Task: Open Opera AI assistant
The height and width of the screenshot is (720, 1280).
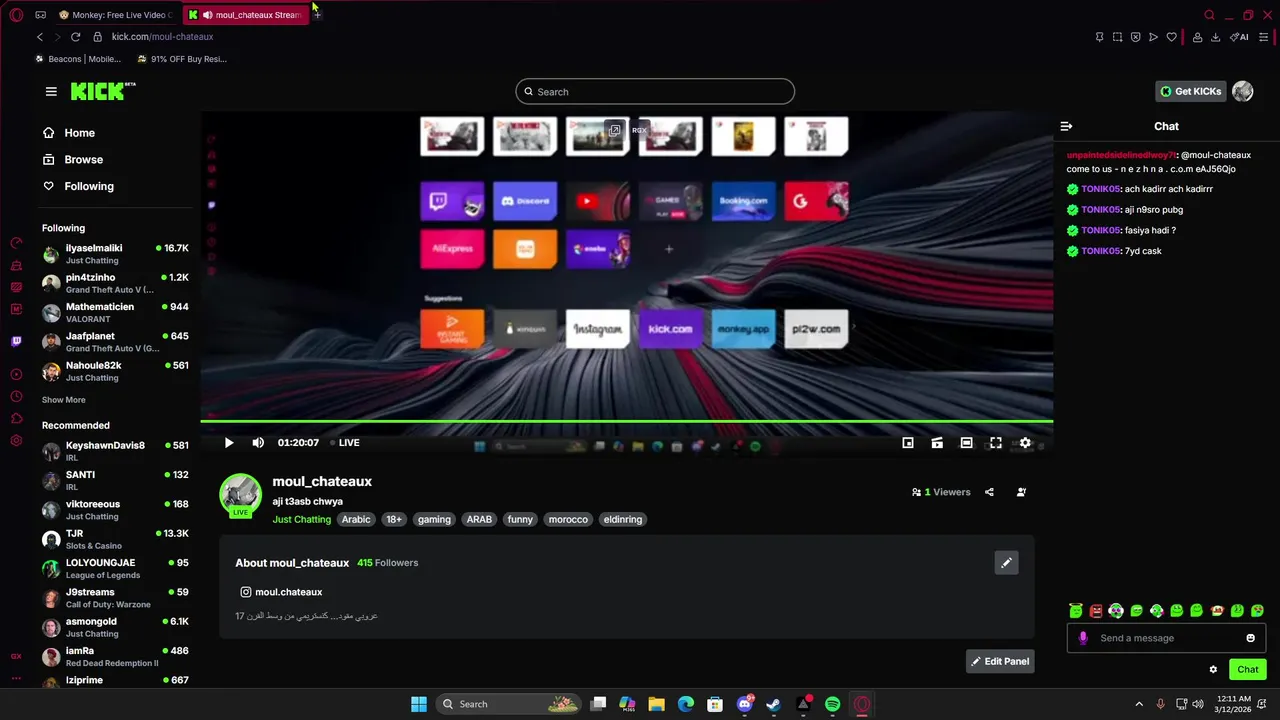Action: (1239, 37)
